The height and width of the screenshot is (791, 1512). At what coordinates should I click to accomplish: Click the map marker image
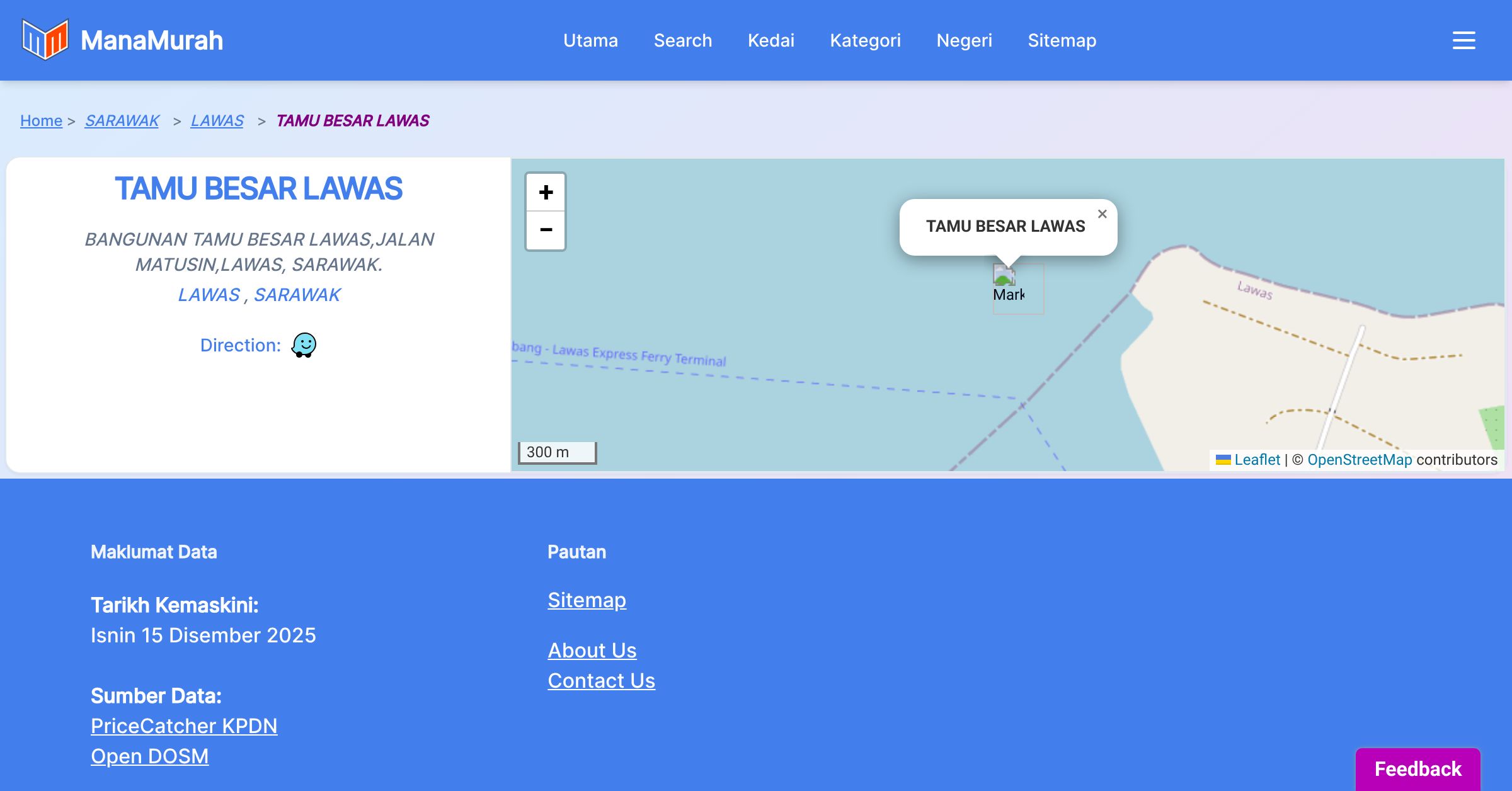[x=1004, y=276]
